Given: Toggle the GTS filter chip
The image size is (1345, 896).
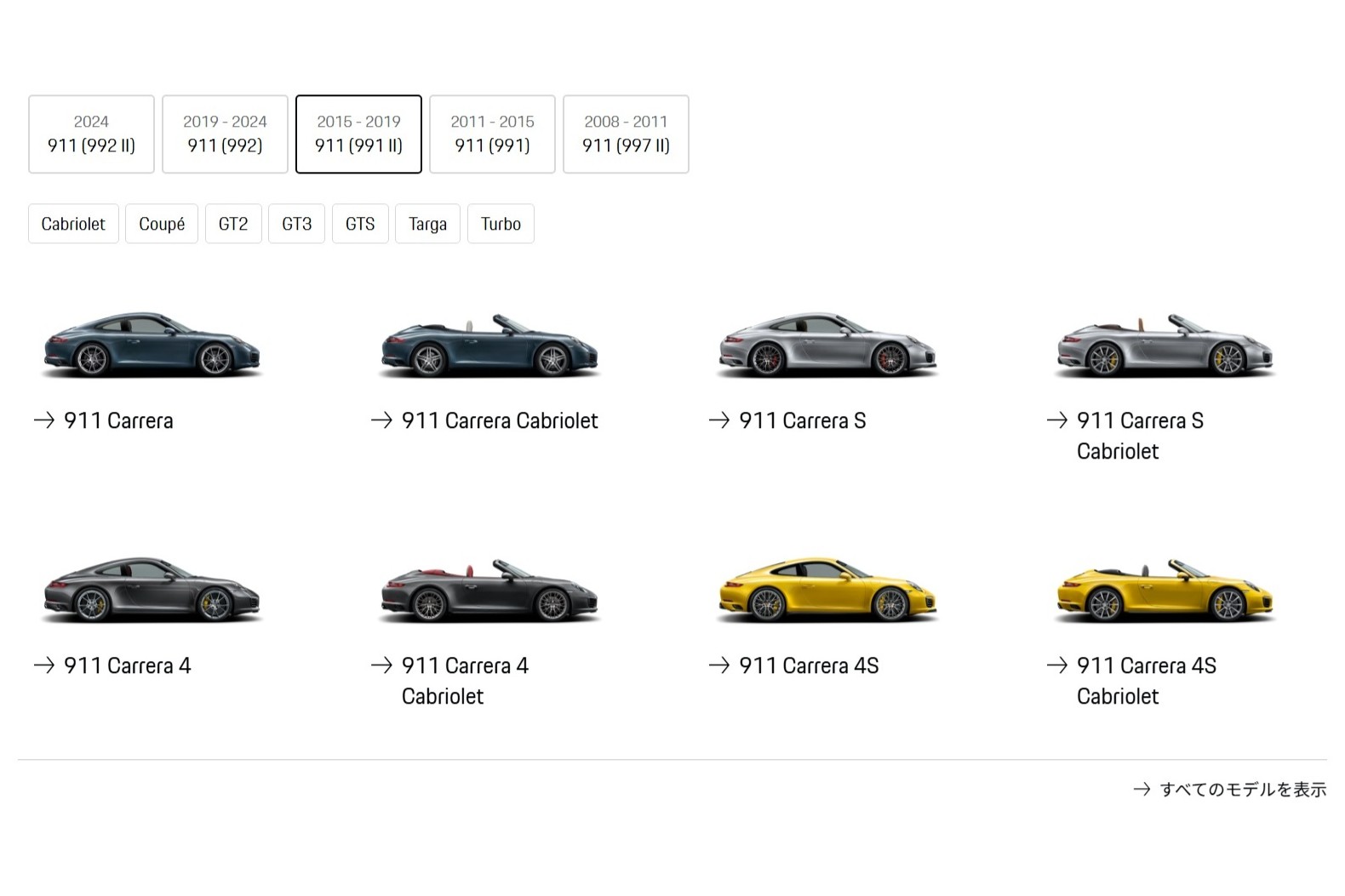Looking at the screenshot, I should (x=360, y=224).
